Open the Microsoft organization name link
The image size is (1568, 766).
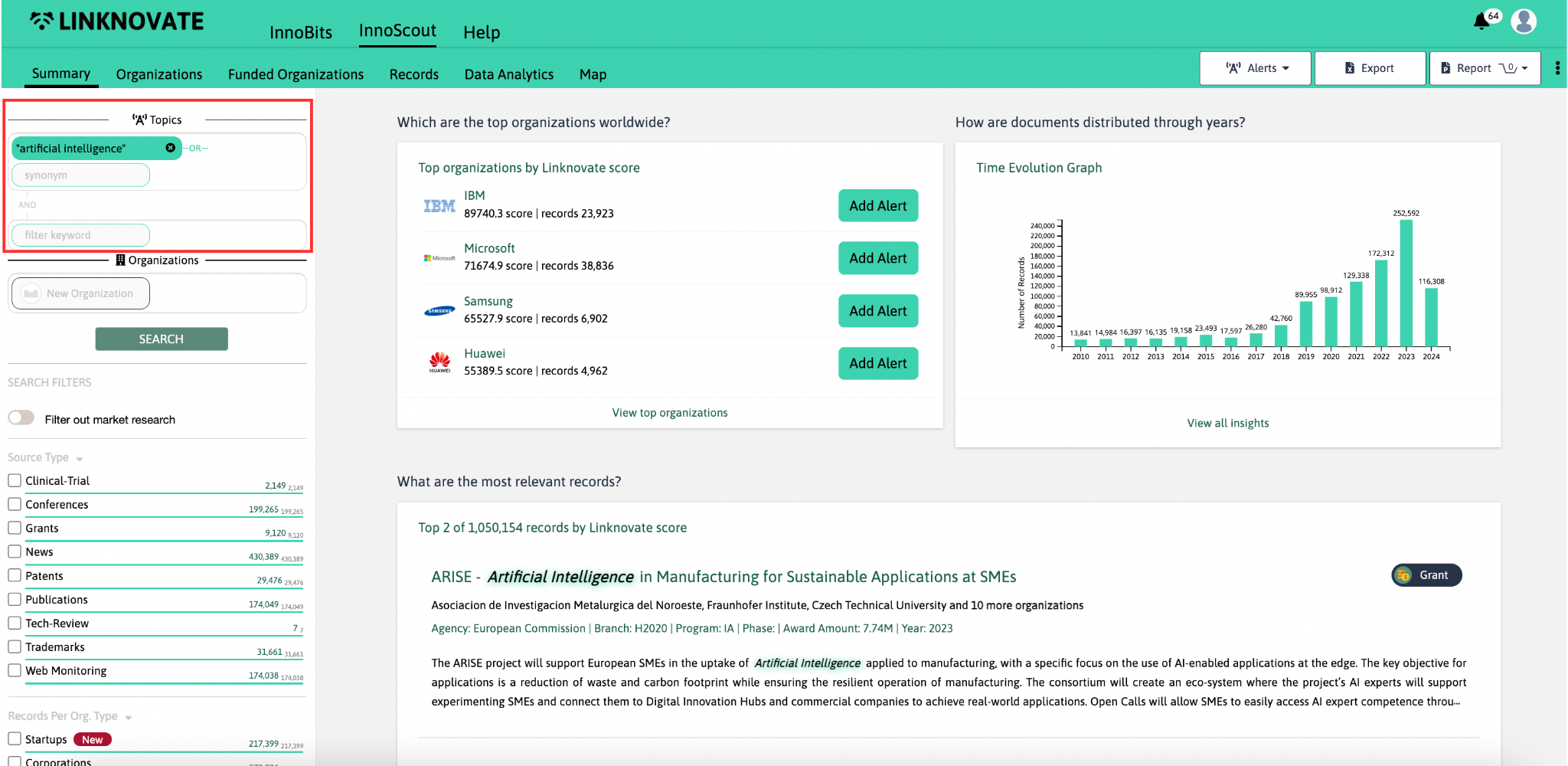point(489,248)
